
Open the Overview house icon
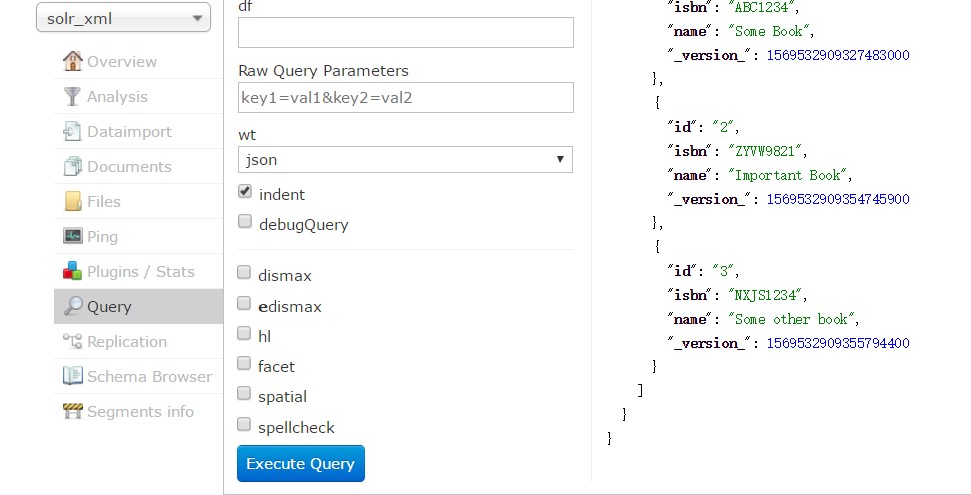pyautogui.click(x=72, y=61)
